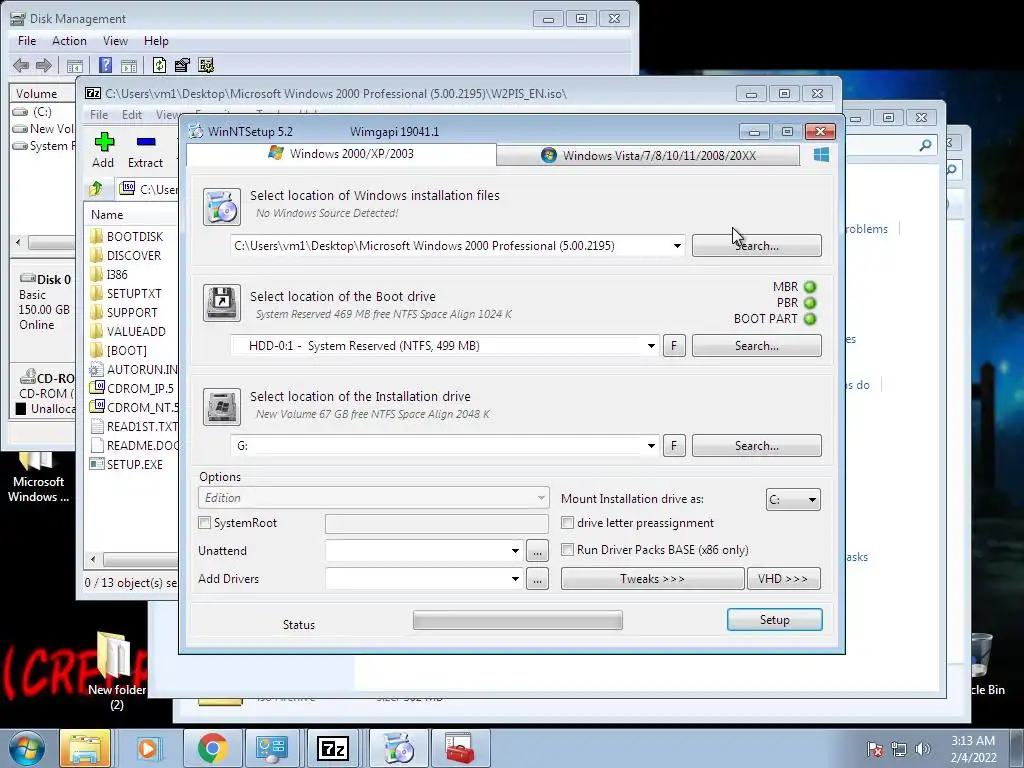
Task: Open the 7-Zip Edit menu
Action: (132, 115)
